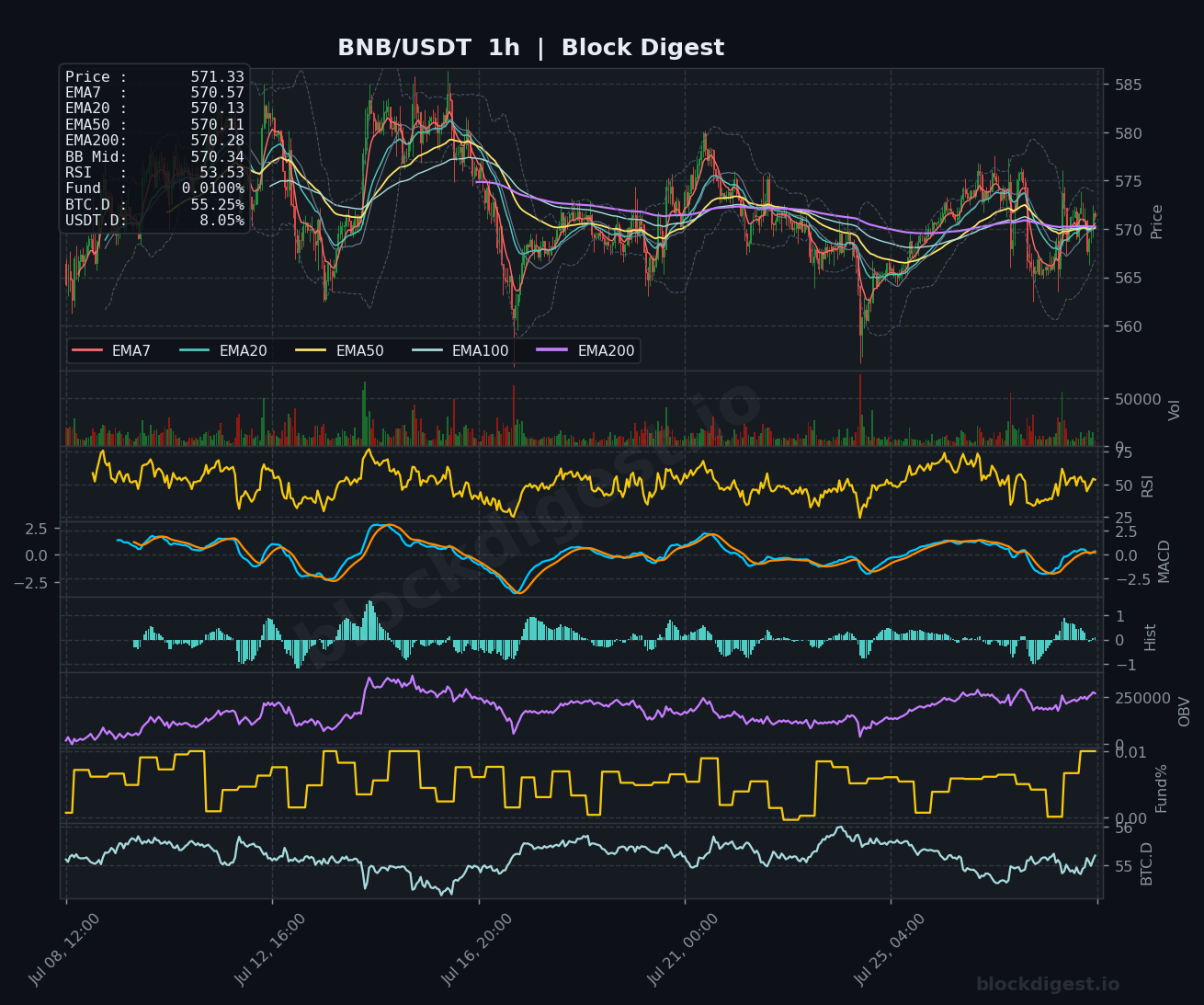Click the 585 price axis tick

(x=1128, y=86)
